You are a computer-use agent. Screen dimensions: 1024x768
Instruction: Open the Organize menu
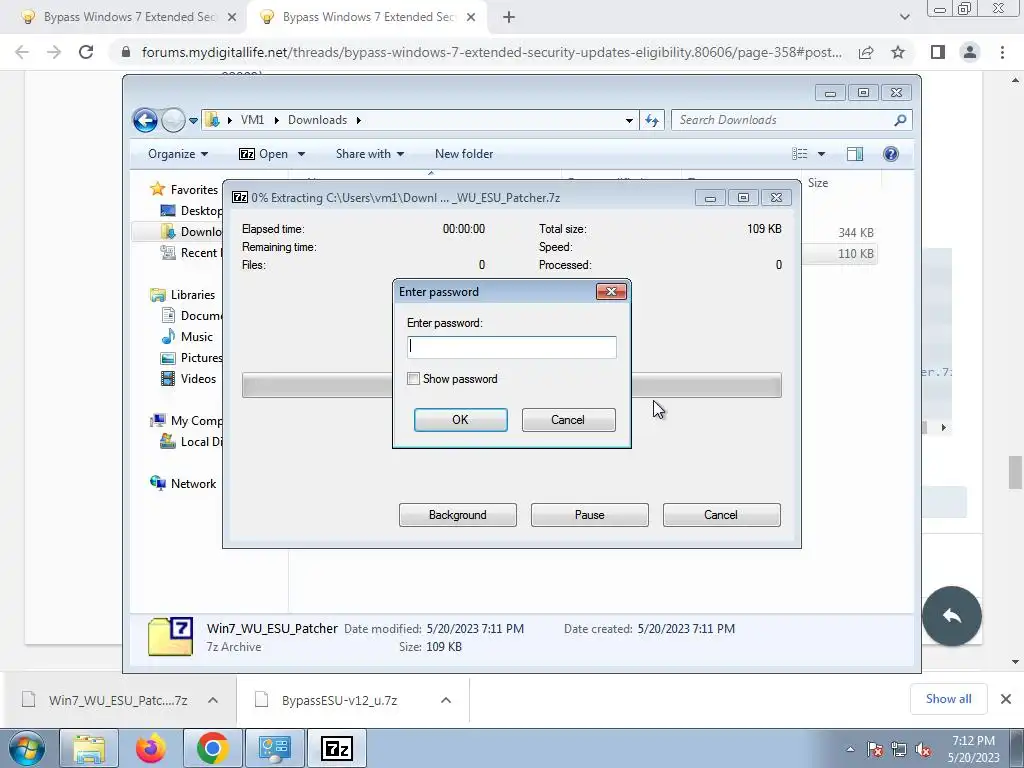178,154
